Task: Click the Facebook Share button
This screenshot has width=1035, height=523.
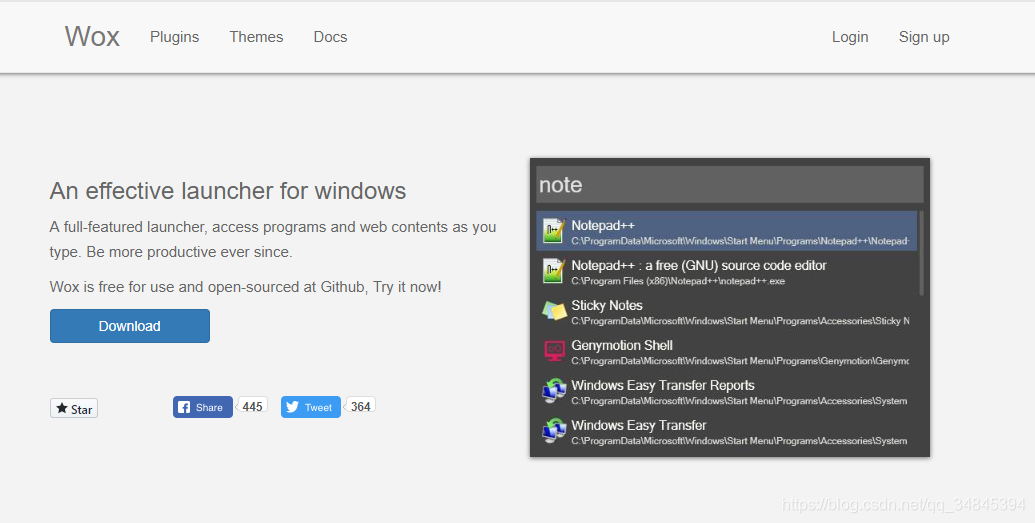Action: coord(203,407)
